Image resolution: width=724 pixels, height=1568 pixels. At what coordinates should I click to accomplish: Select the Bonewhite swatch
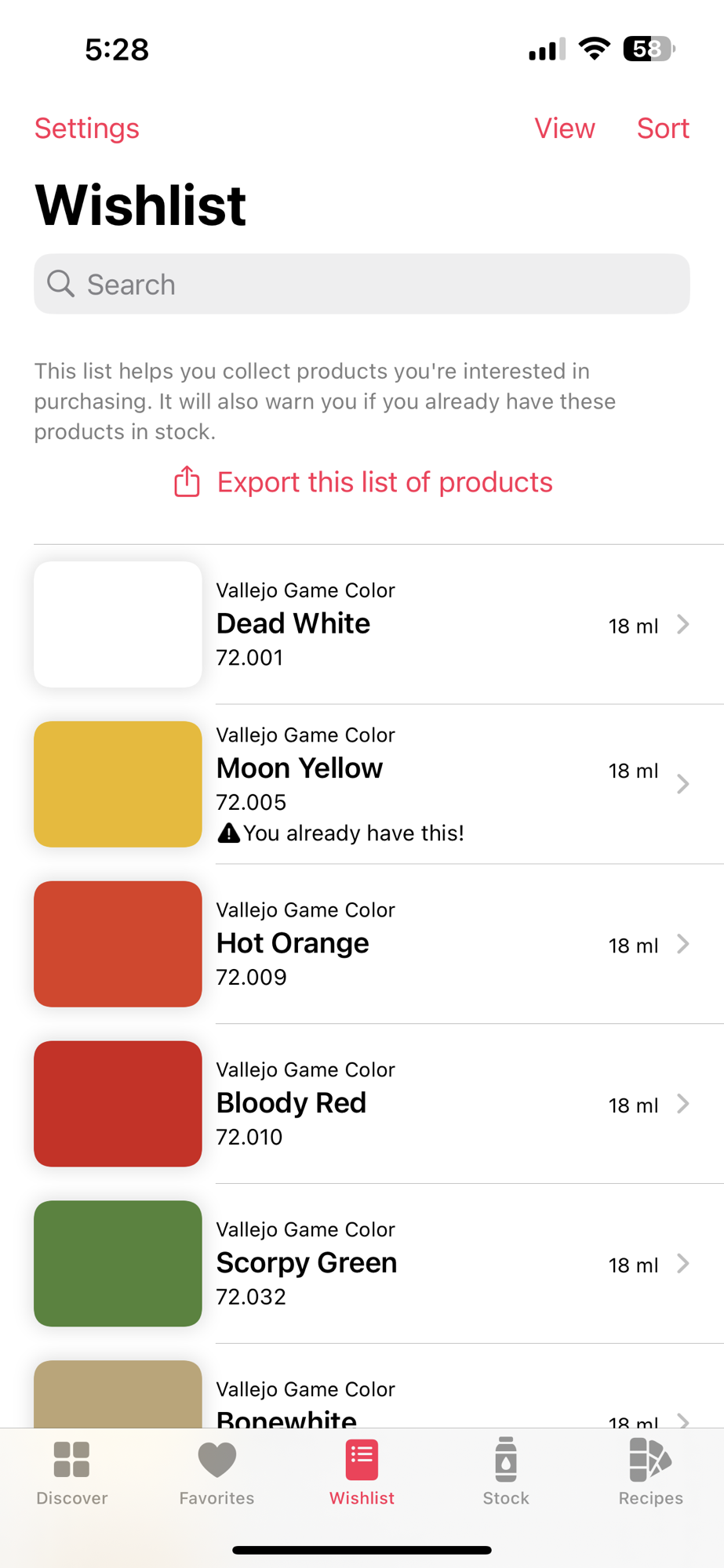118,1396
